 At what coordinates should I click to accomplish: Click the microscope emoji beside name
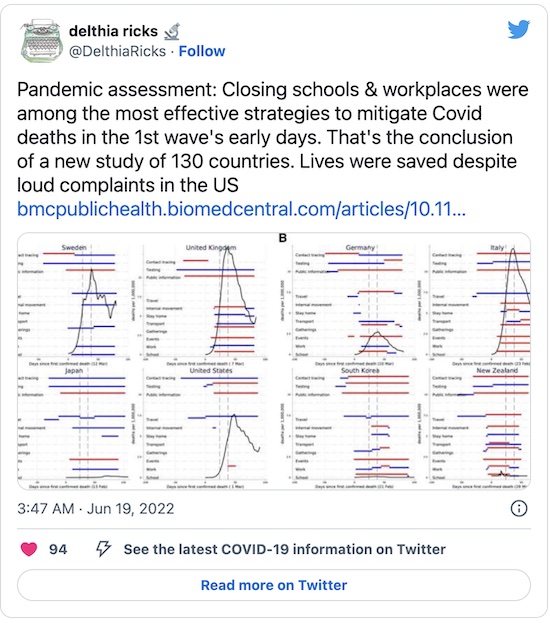click(x=172, y=32)
